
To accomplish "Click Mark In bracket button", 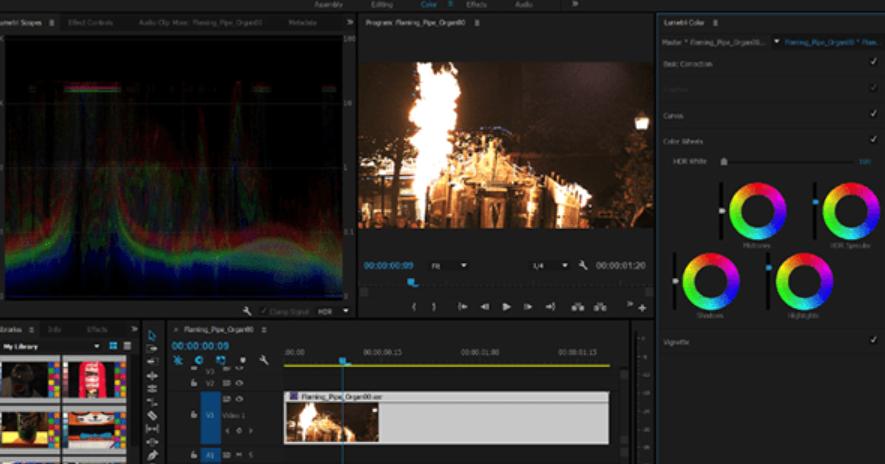I will [414, 307].
